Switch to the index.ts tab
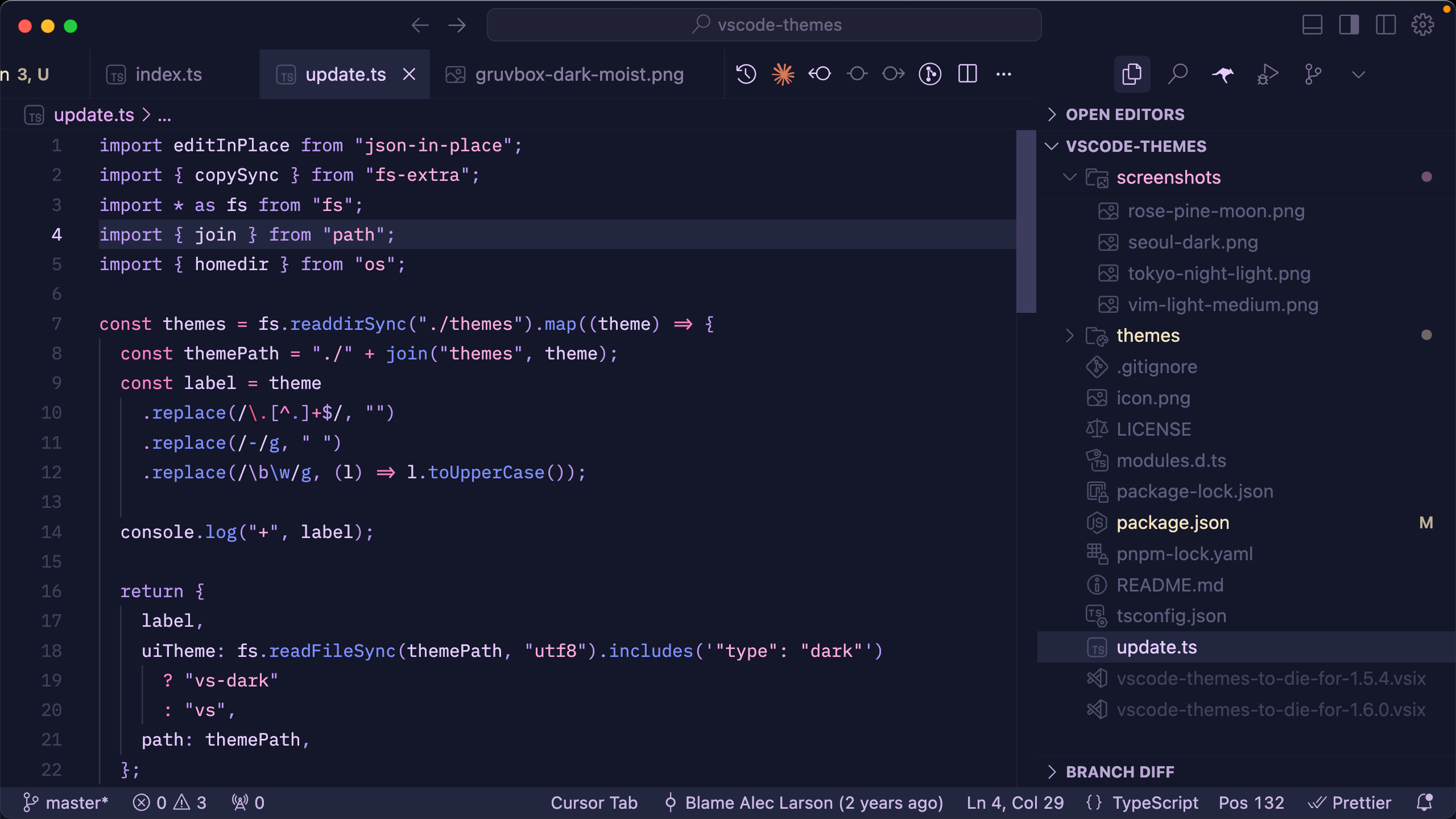Screen dimensions: 1456x819 point(168,75)
